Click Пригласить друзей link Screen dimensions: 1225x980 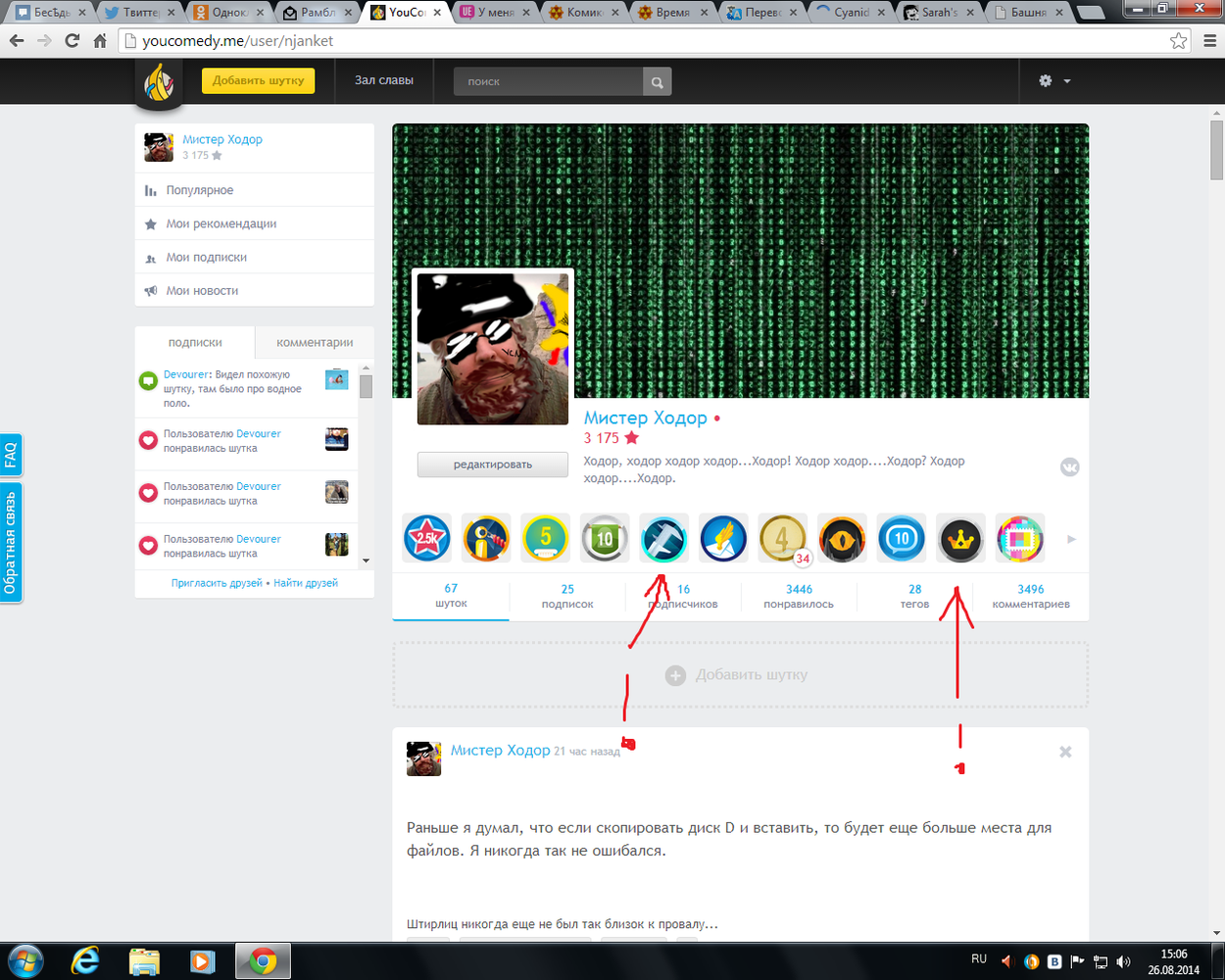[217, 583]
